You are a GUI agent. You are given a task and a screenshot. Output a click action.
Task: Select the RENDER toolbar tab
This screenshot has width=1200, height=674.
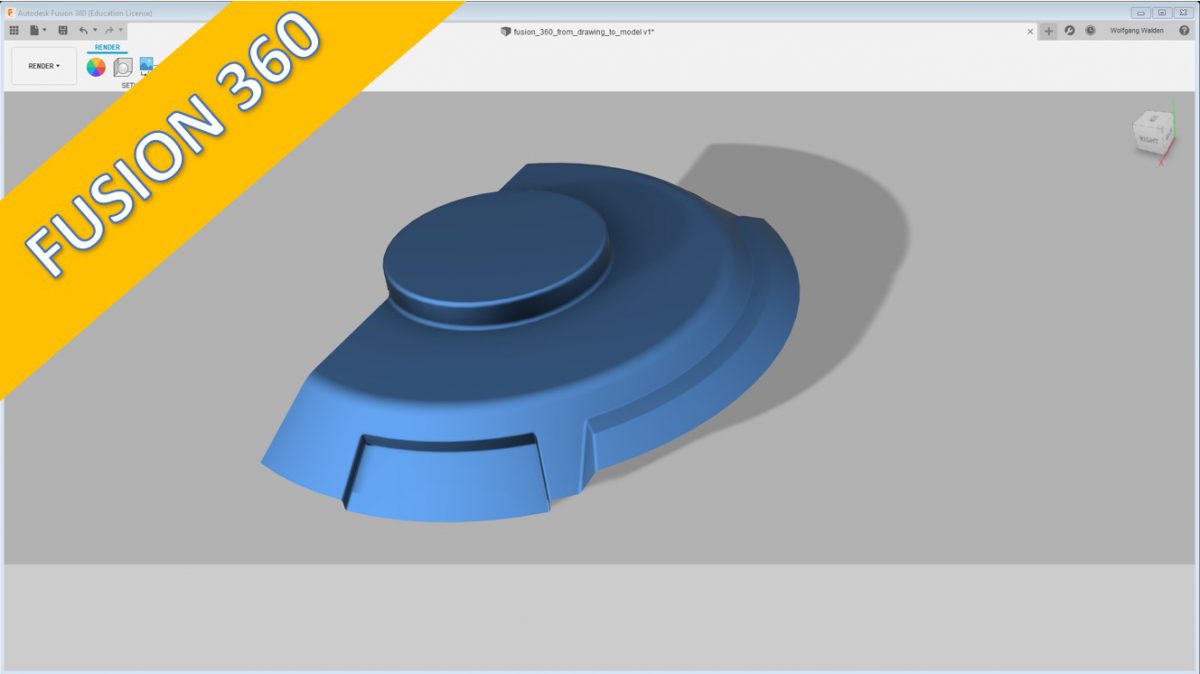pyautogui.click(x=107, y=47)
